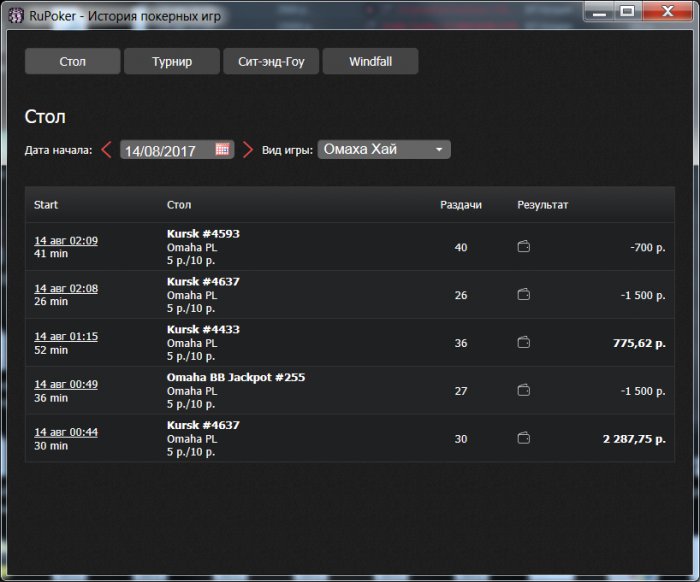Open session link 14 авг 00:49
This screenshot has height=582, width=700.
[x=66, y=384]
